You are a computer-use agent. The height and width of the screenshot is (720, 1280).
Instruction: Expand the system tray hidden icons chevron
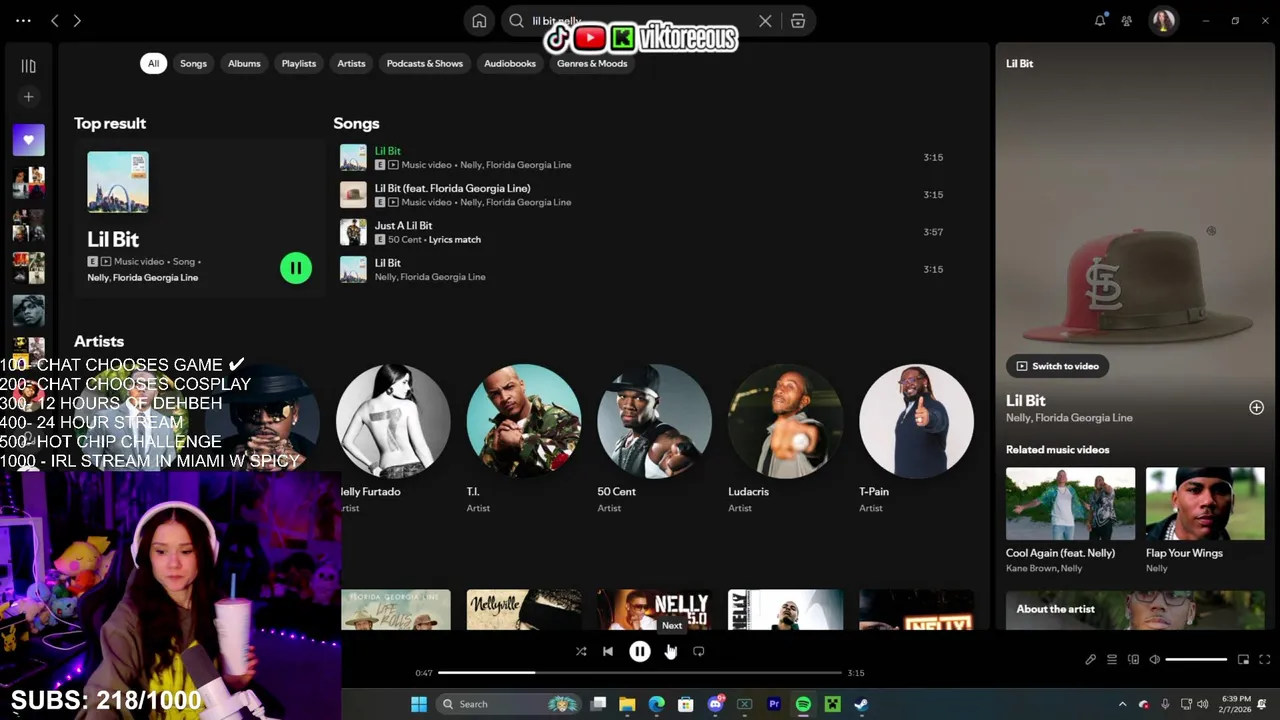click(1122, 704)
